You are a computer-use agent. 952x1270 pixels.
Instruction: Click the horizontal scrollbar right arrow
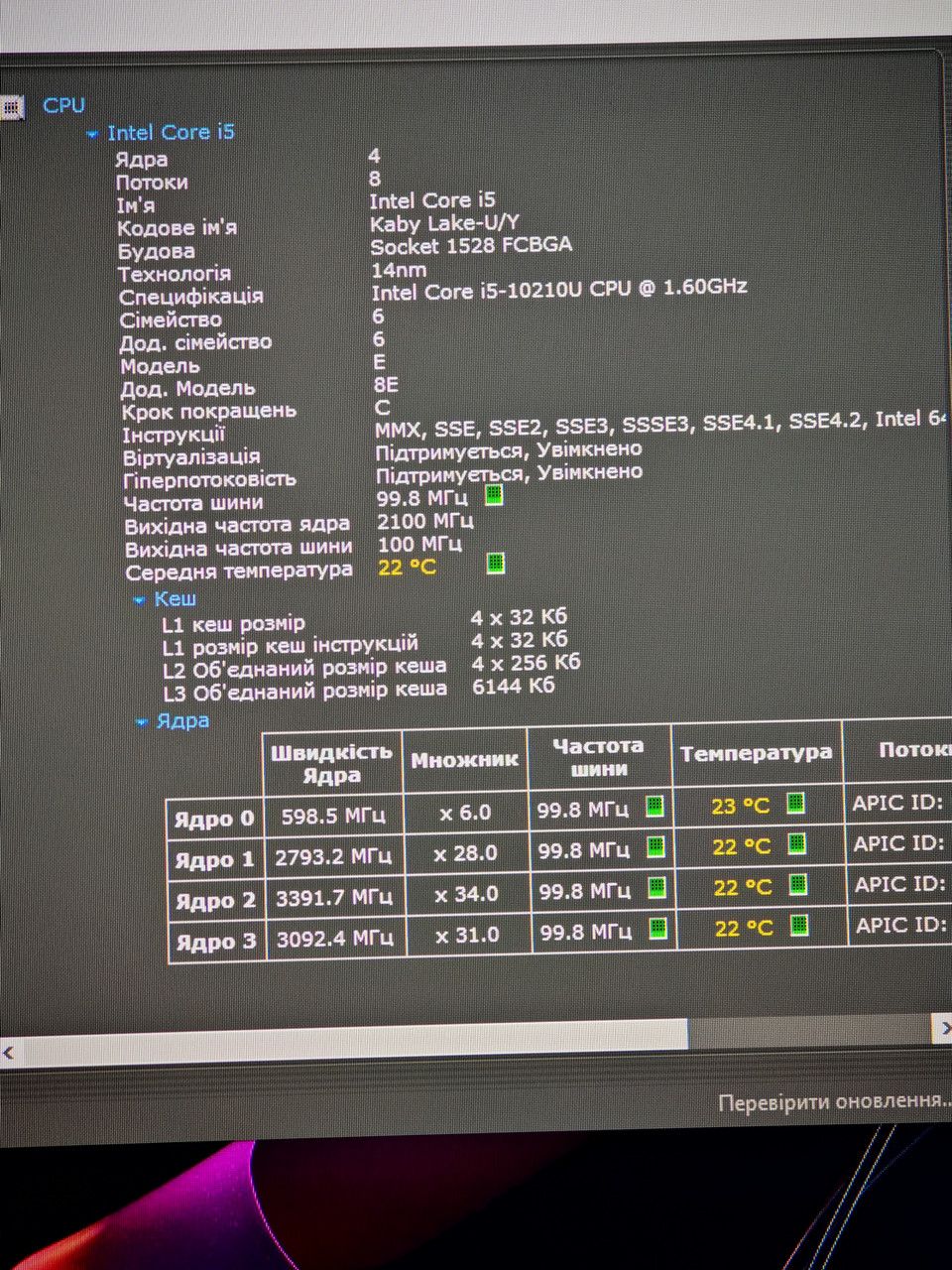click(942, 1030)
